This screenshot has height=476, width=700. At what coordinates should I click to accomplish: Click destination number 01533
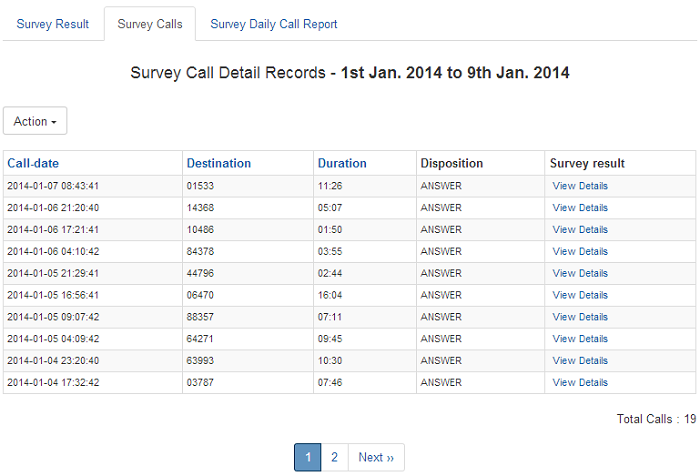click(x=200, y=186)
